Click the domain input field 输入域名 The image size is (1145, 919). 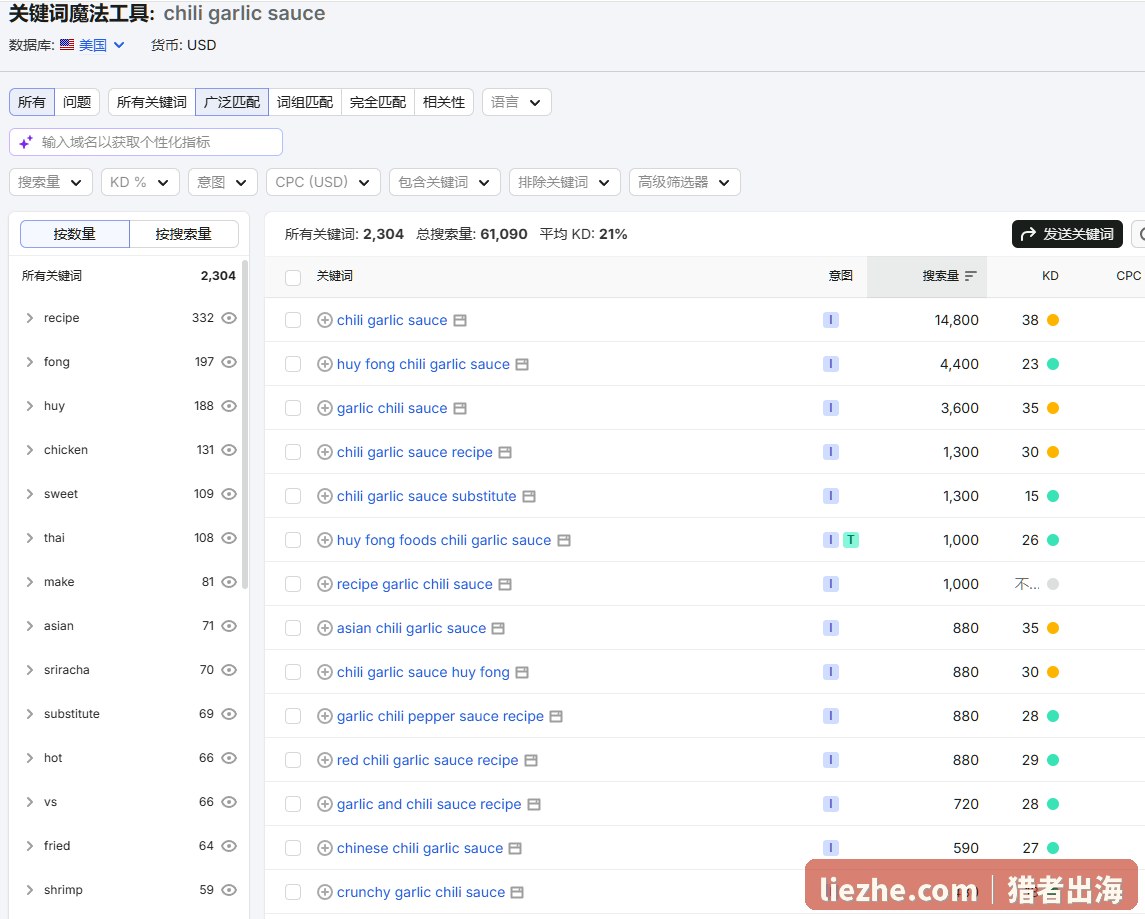coord(146,142)
